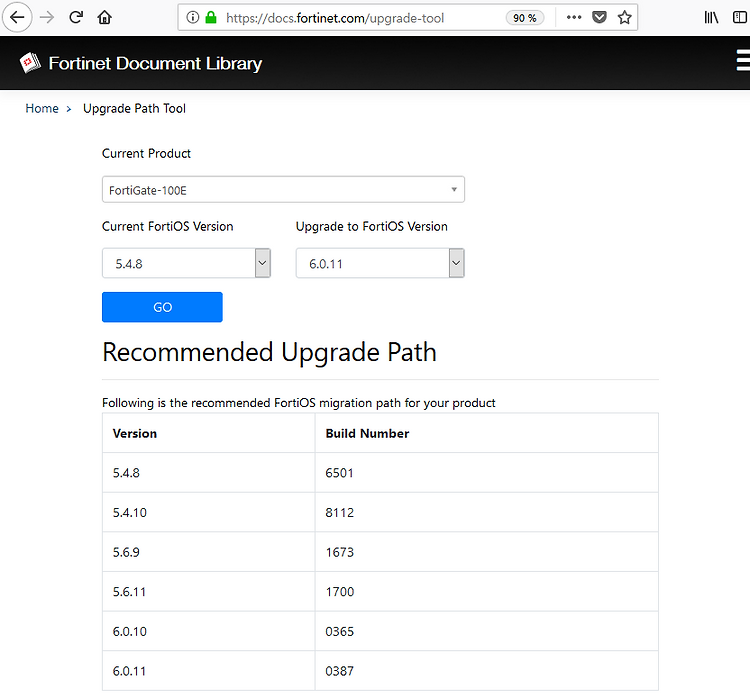
Task: Click the green padlock security icon
Action: pos(210,18)
